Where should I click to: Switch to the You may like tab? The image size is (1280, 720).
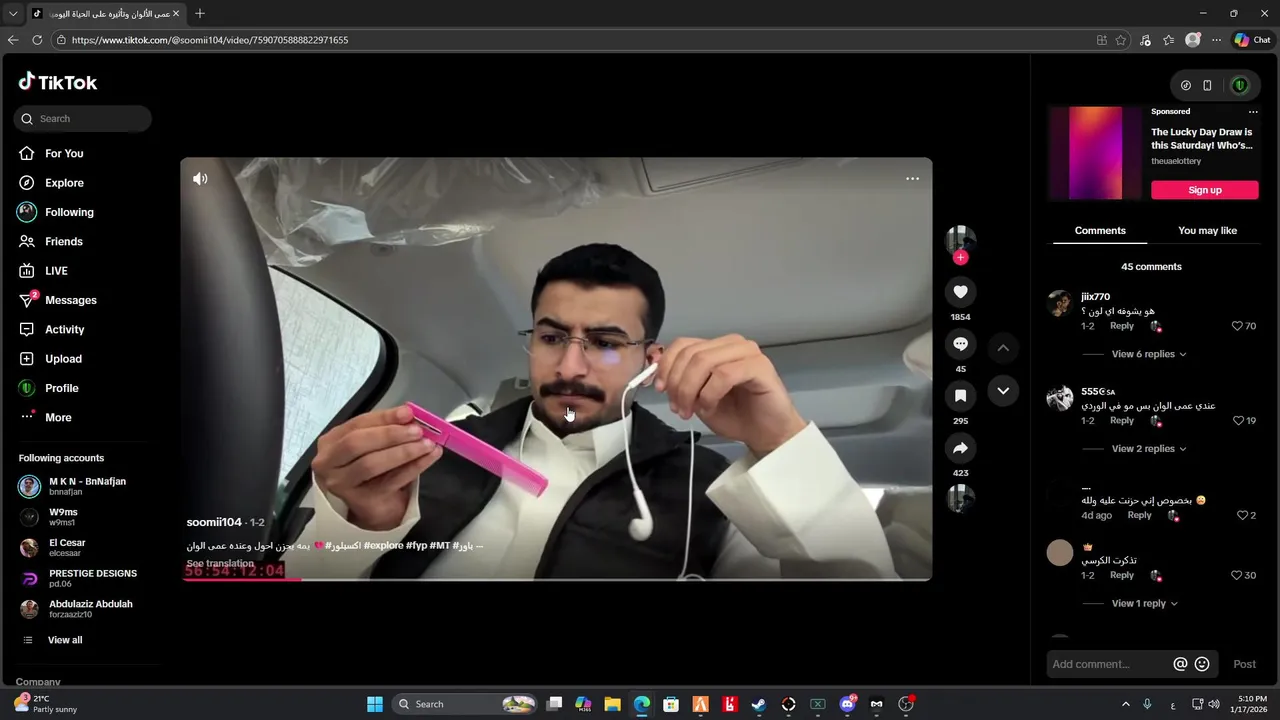click(1207, 231)
